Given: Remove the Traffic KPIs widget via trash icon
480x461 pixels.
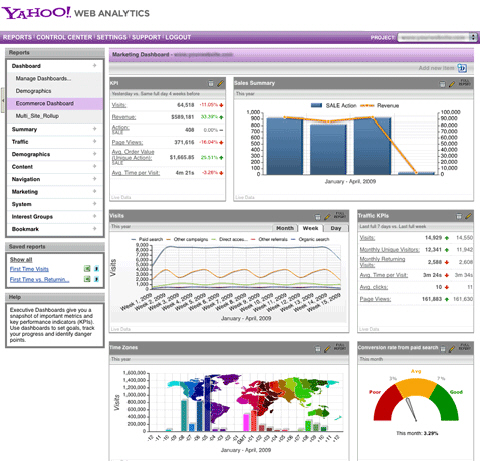Looking at the screenshot, I should pos(459,216).
